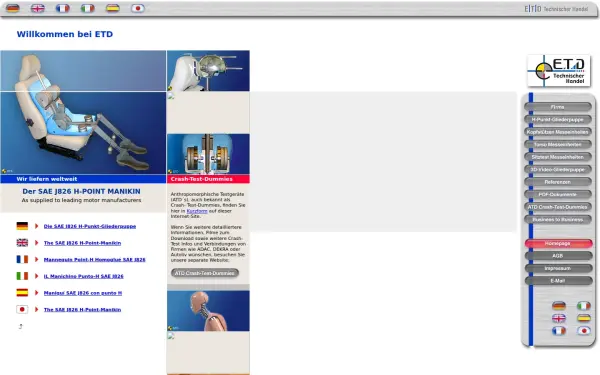Open 3D-Video-Gliederpuppe in the sidebar
This screenshot has width=600, height=375.
click(x=558, y=170)
